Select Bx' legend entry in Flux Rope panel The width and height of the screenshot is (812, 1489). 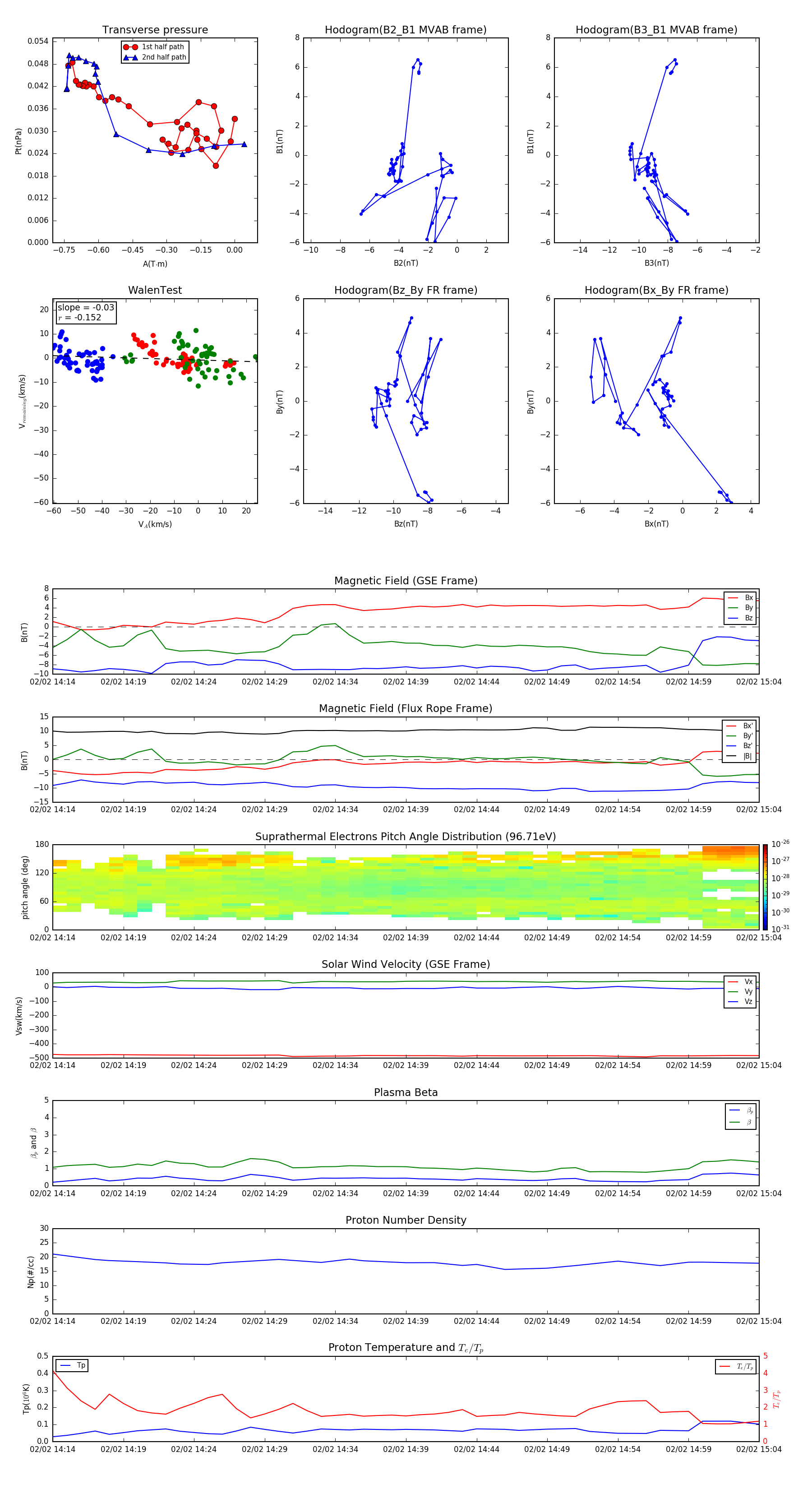tap(740, 726)
